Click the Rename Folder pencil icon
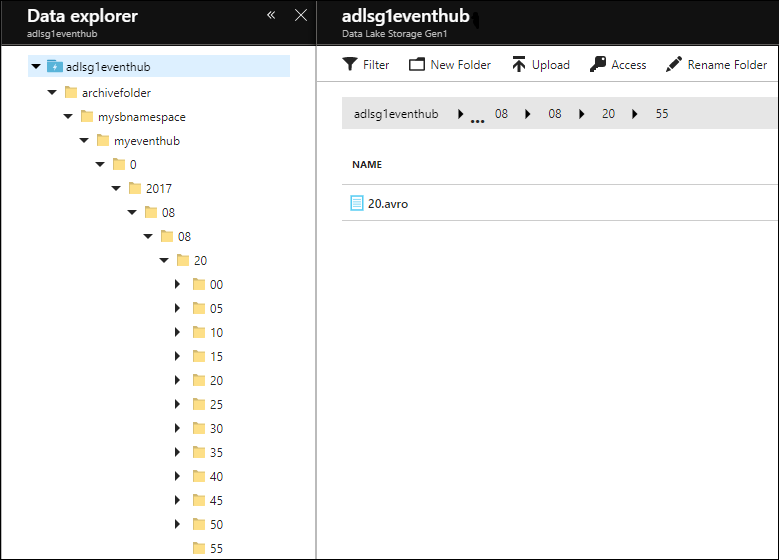 click(x=674, y=64)
